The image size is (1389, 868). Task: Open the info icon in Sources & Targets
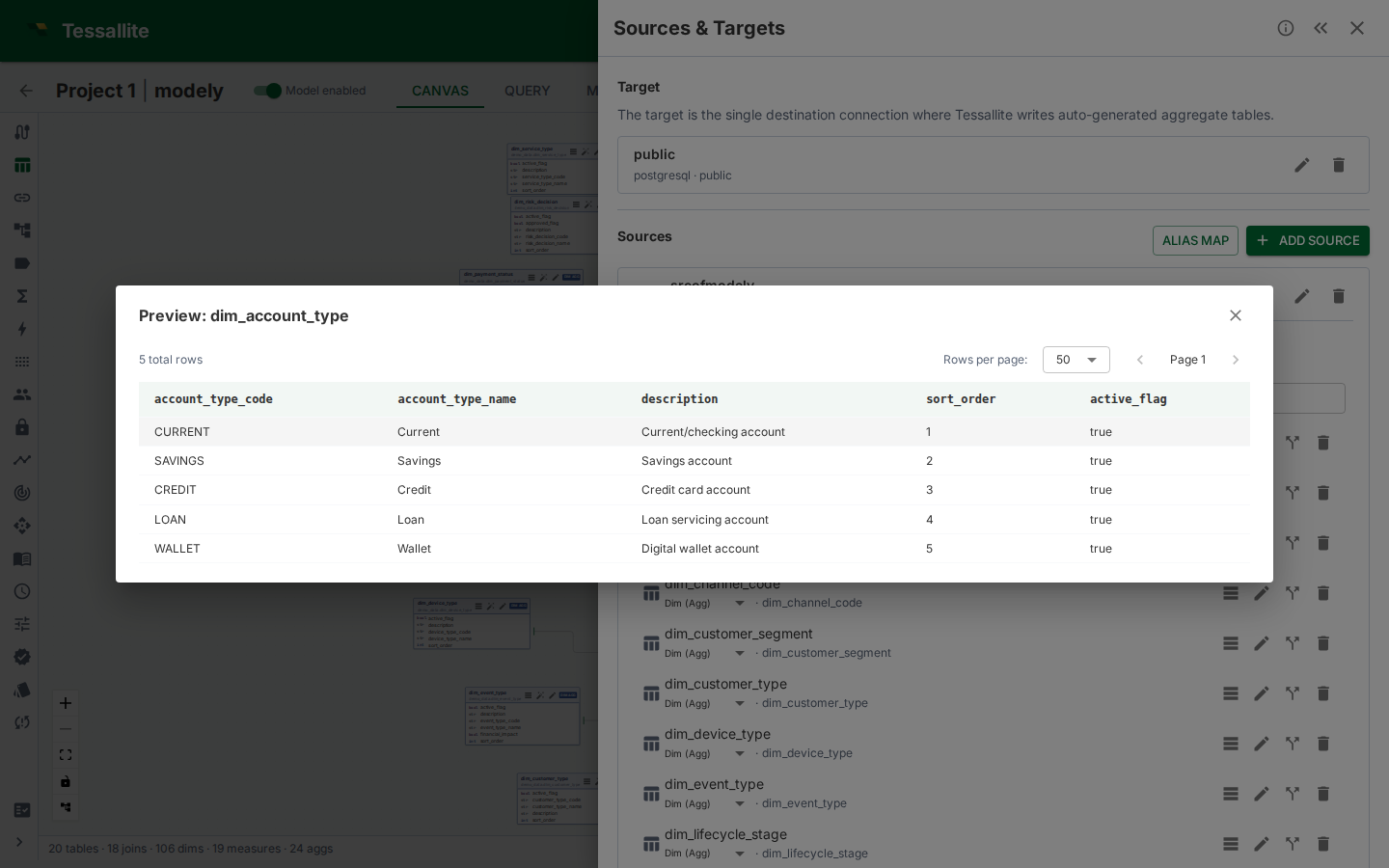(1286, 28)
